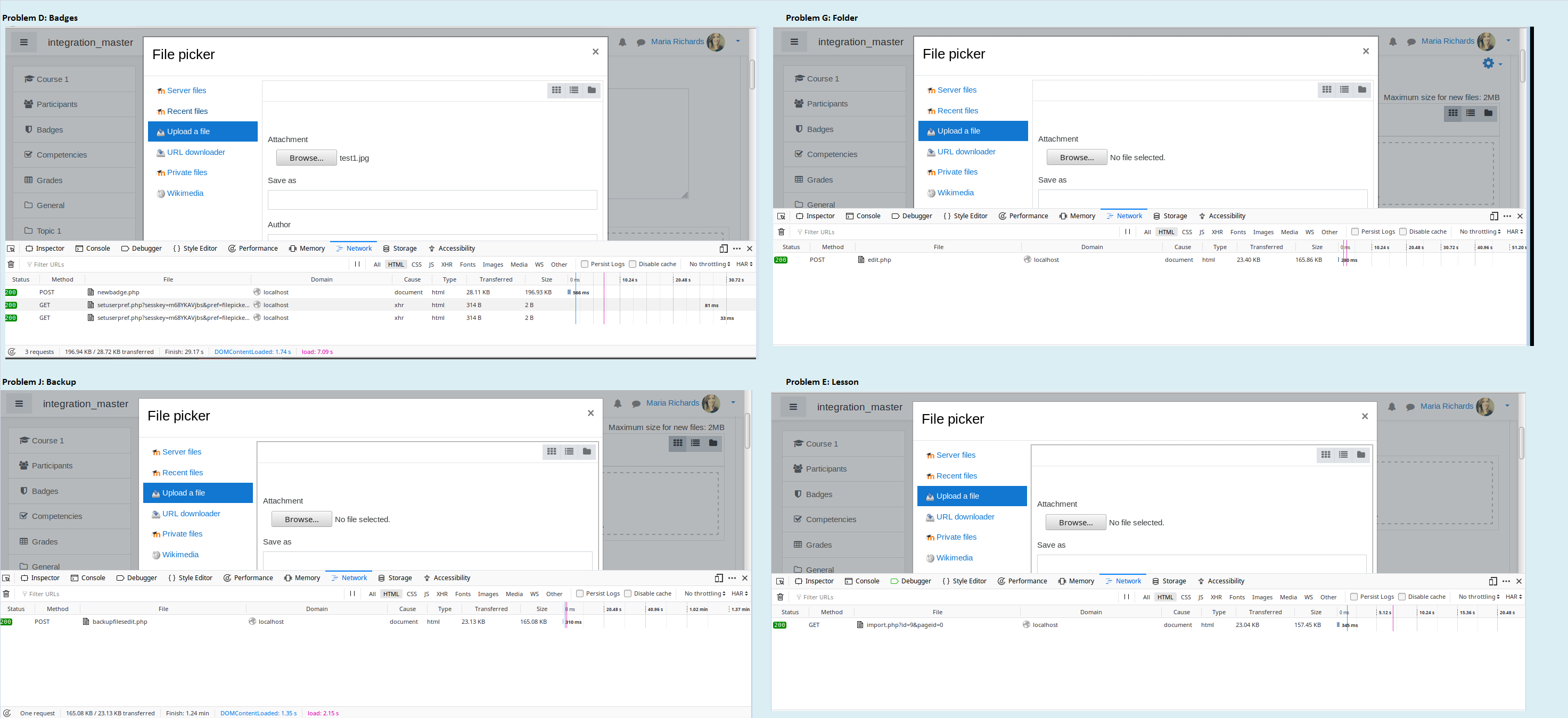The width and height of the screenshot is (1568, 718).
Task: Enable Persist Logs in Lesson devtools
Action: [1354, 597]
